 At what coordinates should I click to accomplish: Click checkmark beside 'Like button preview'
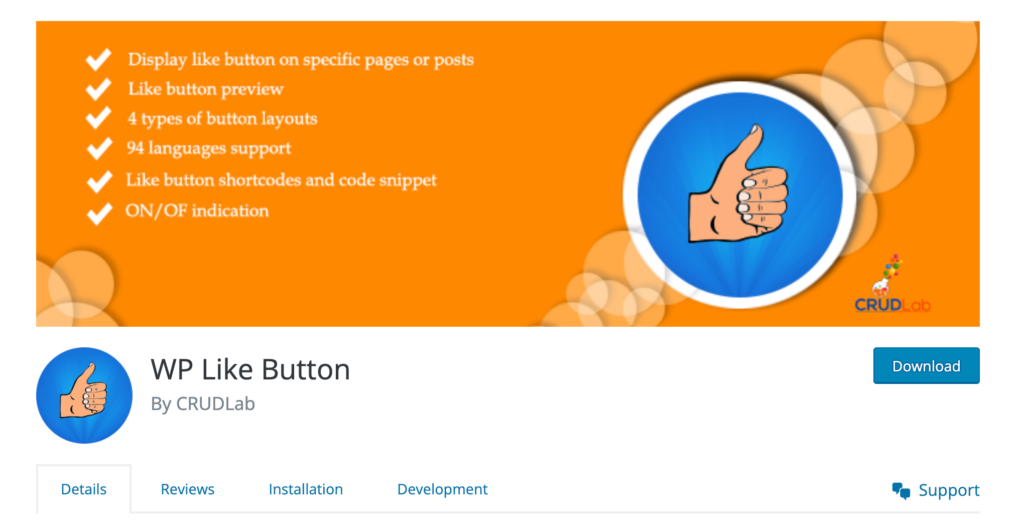click(99, 89)
